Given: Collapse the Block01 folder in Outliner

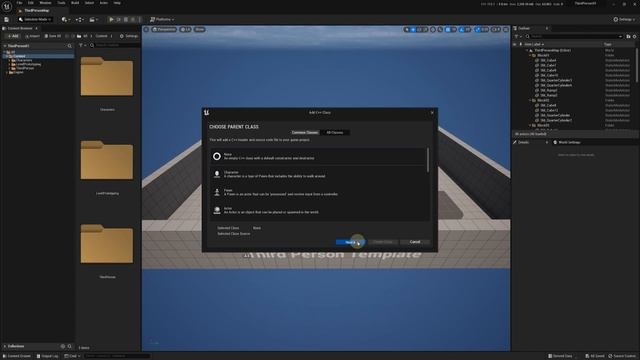Looking at the screenshot, I should coord(530,55).
